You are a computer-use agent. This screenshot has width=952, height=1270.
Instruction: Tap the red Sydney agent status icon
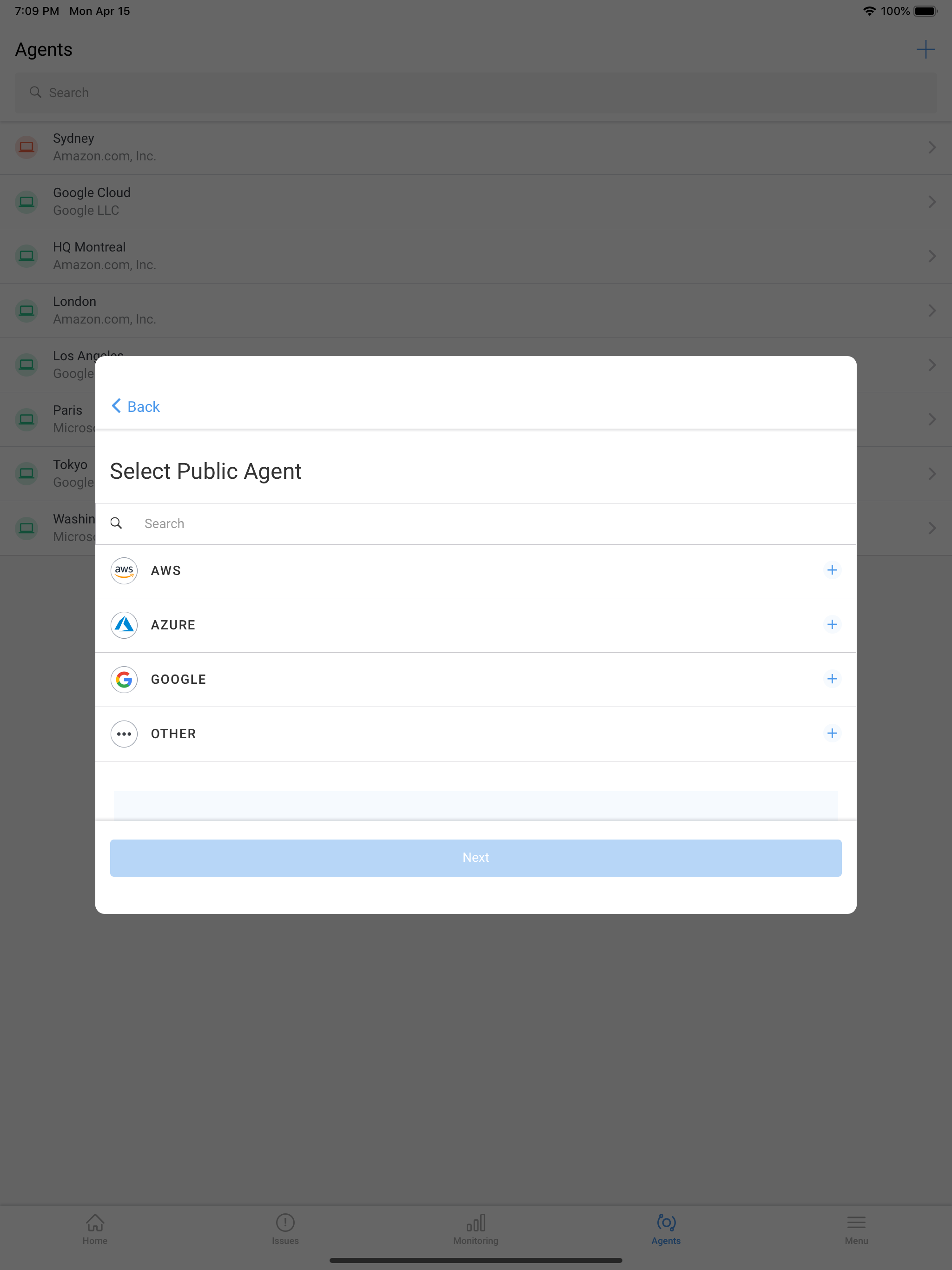[26, 147]
